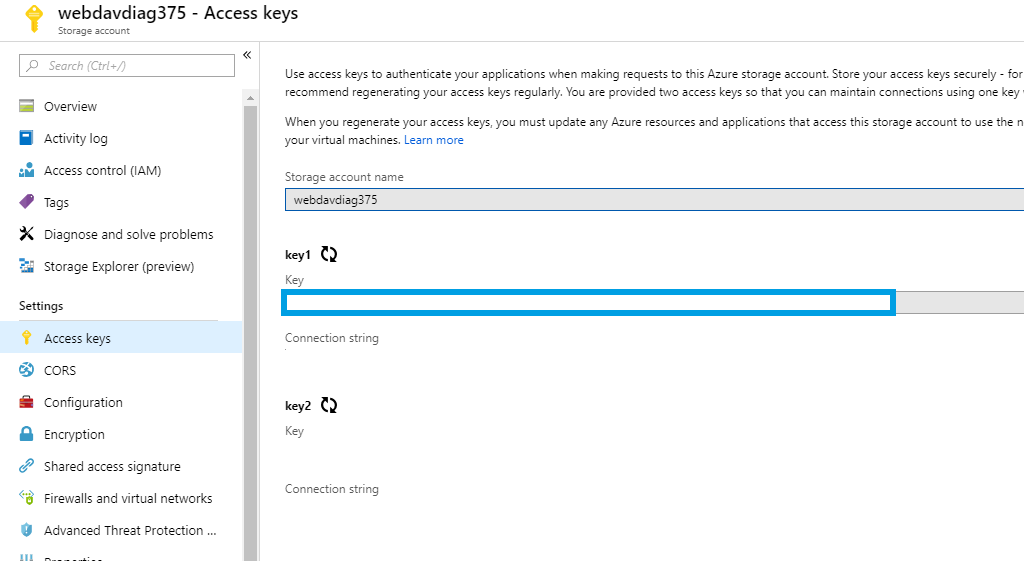Click the Diagnose and solve problems icon
The width and height of the screenshot is (1024, 561).
[27, 235]
